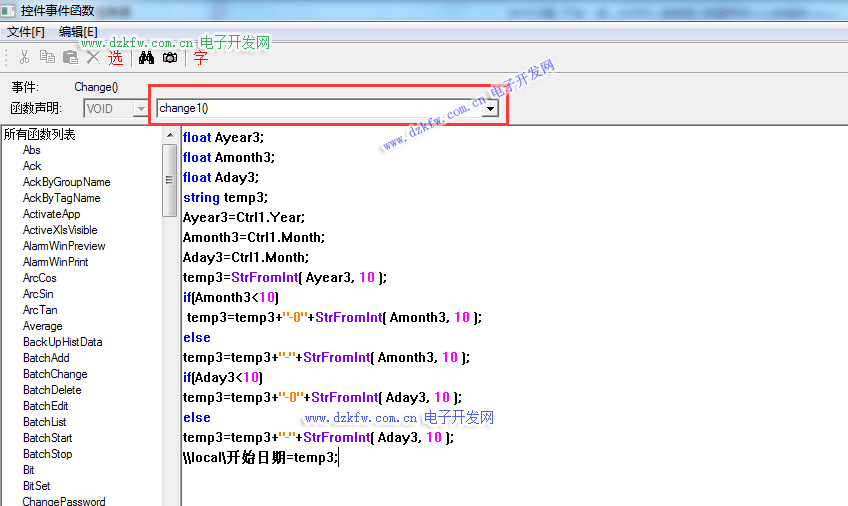Screen dimensions: 848x506
Task: Open the 文件[F] menu
Action: click(26, 32)
